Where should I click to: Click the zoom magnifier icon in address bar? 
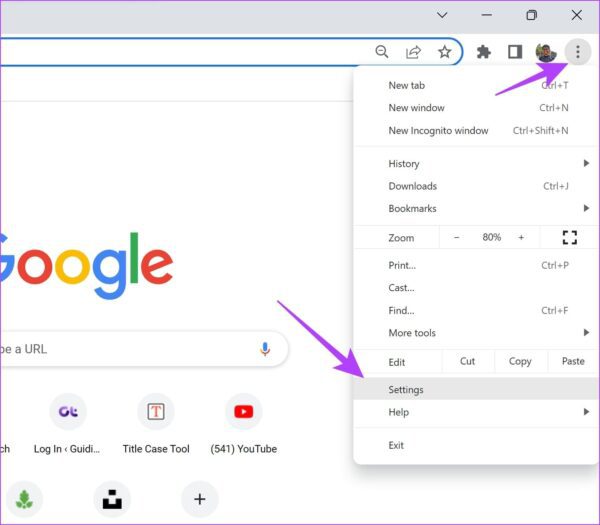382,52
